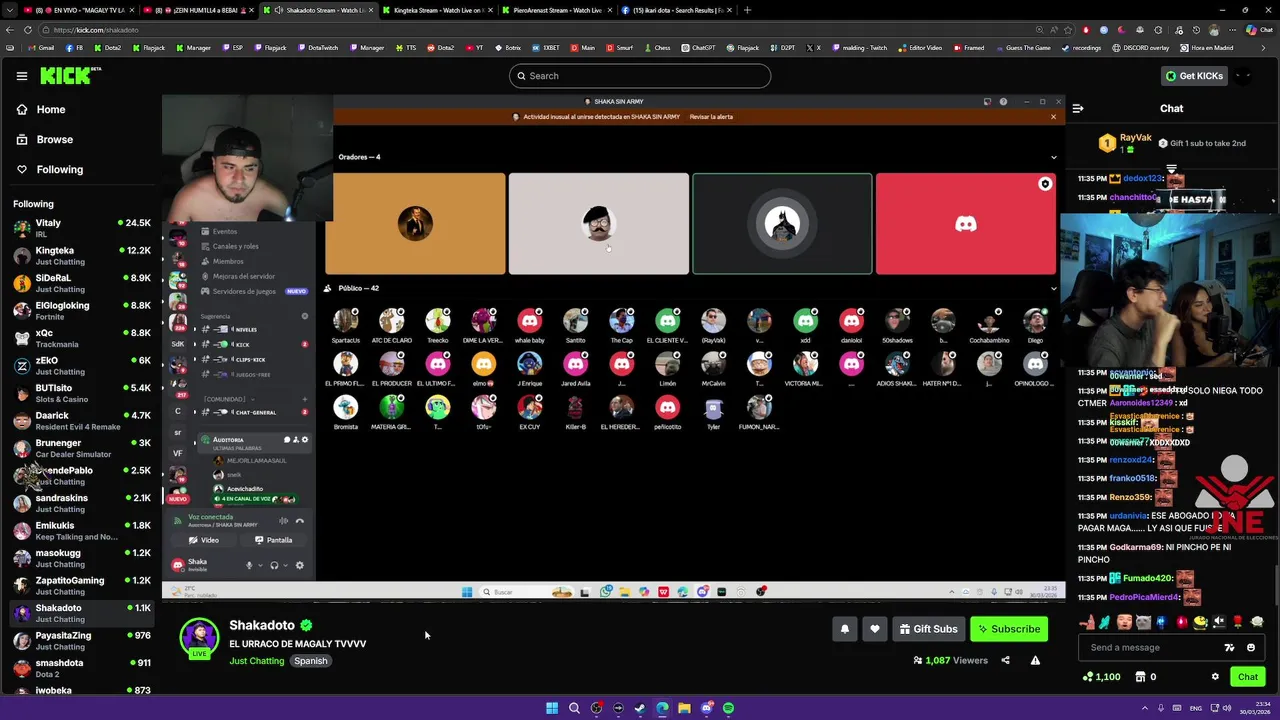This screenshot has width=1280, height=720.
Task: Open Browse in Kick sidebar
Action: pos(55,140)
